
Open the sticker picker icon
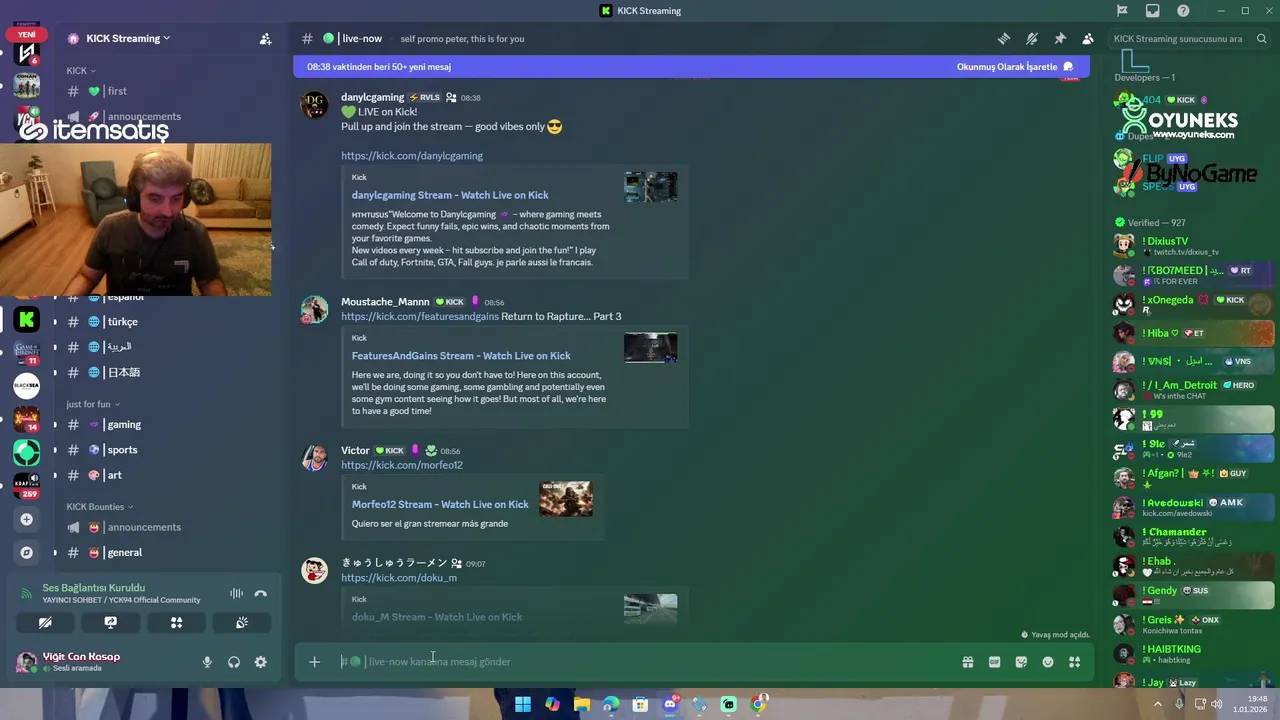point(1021,662)
